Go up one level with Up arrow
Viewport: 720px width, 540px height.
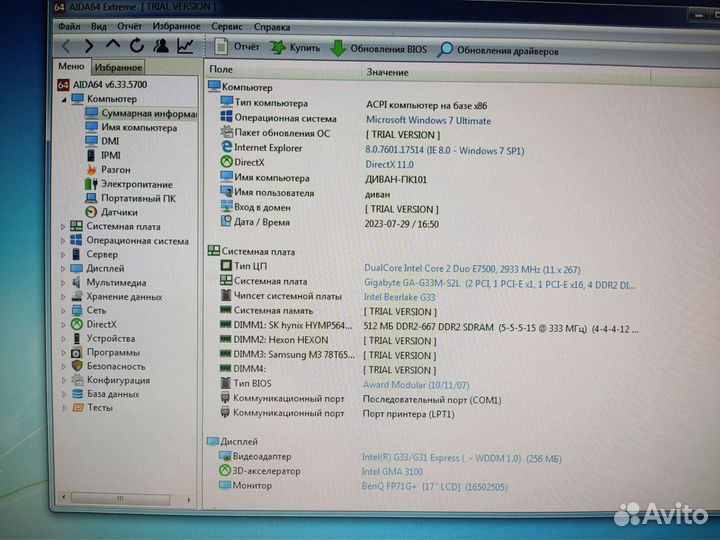(113, 45)
